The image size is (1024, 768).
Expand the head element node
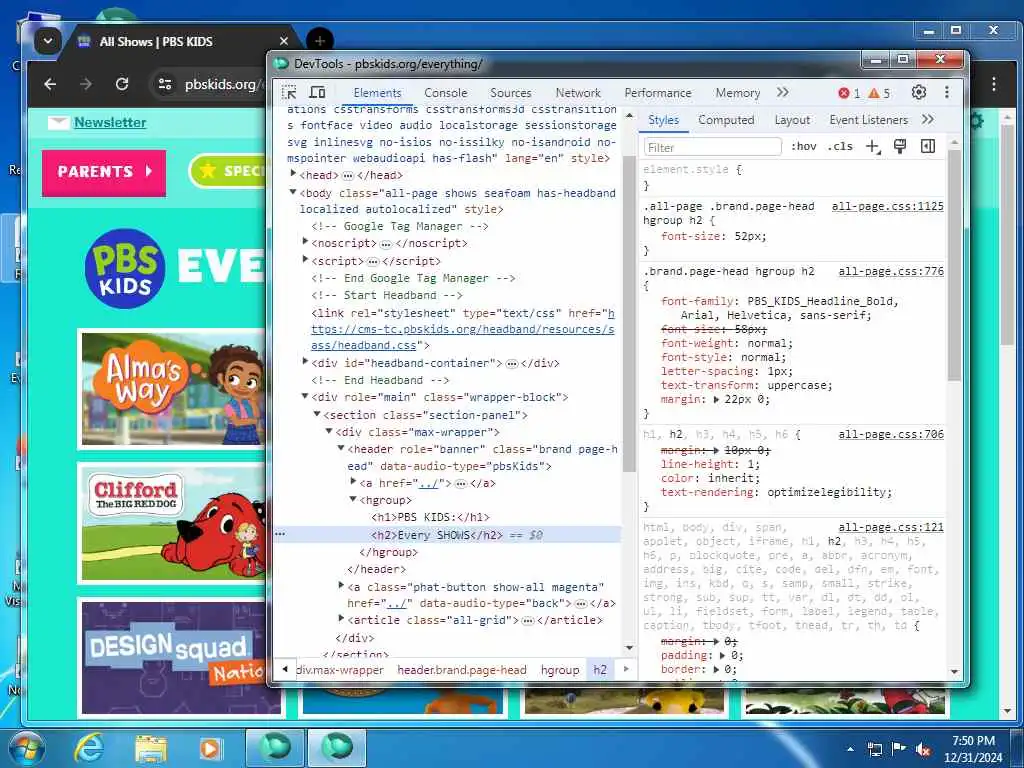tap(293, 173)
